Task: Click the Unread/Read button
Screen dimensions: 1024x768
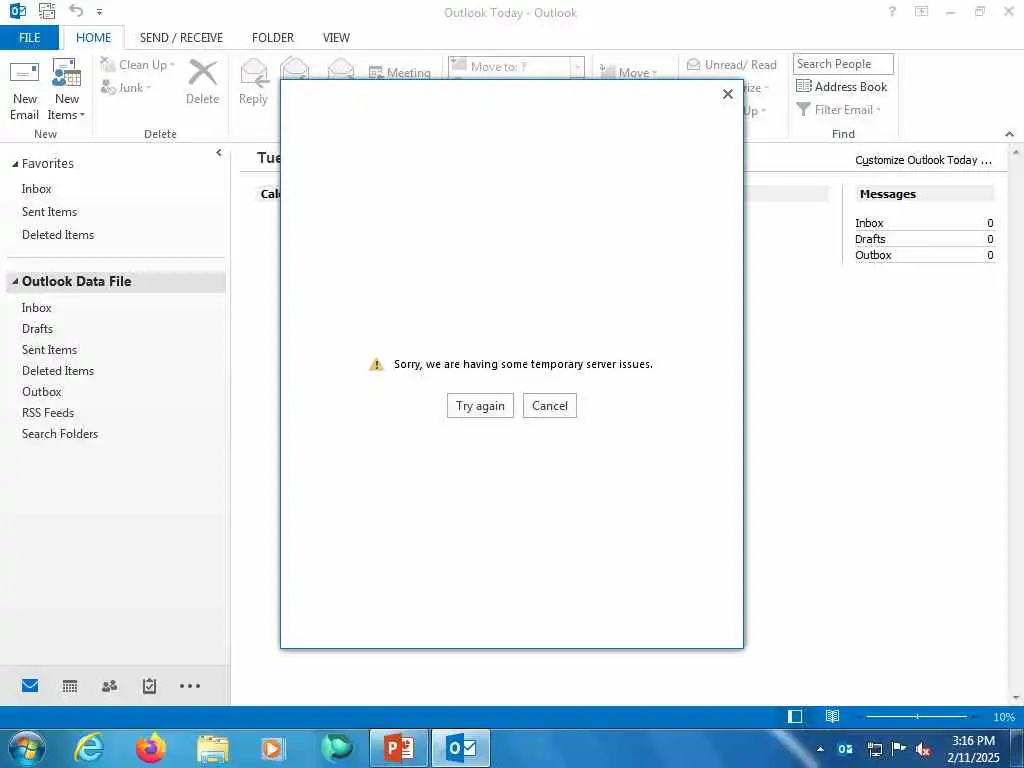Action: [731, 65]
